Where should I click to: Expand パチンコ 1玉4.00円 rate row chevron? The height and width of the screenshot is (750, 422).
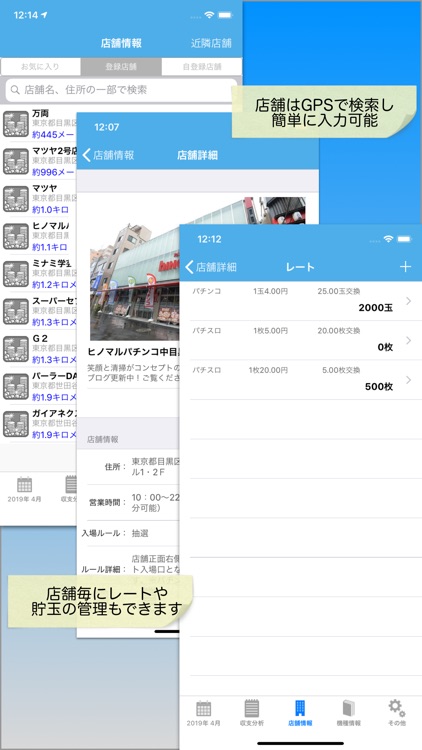tap(408, 301)
